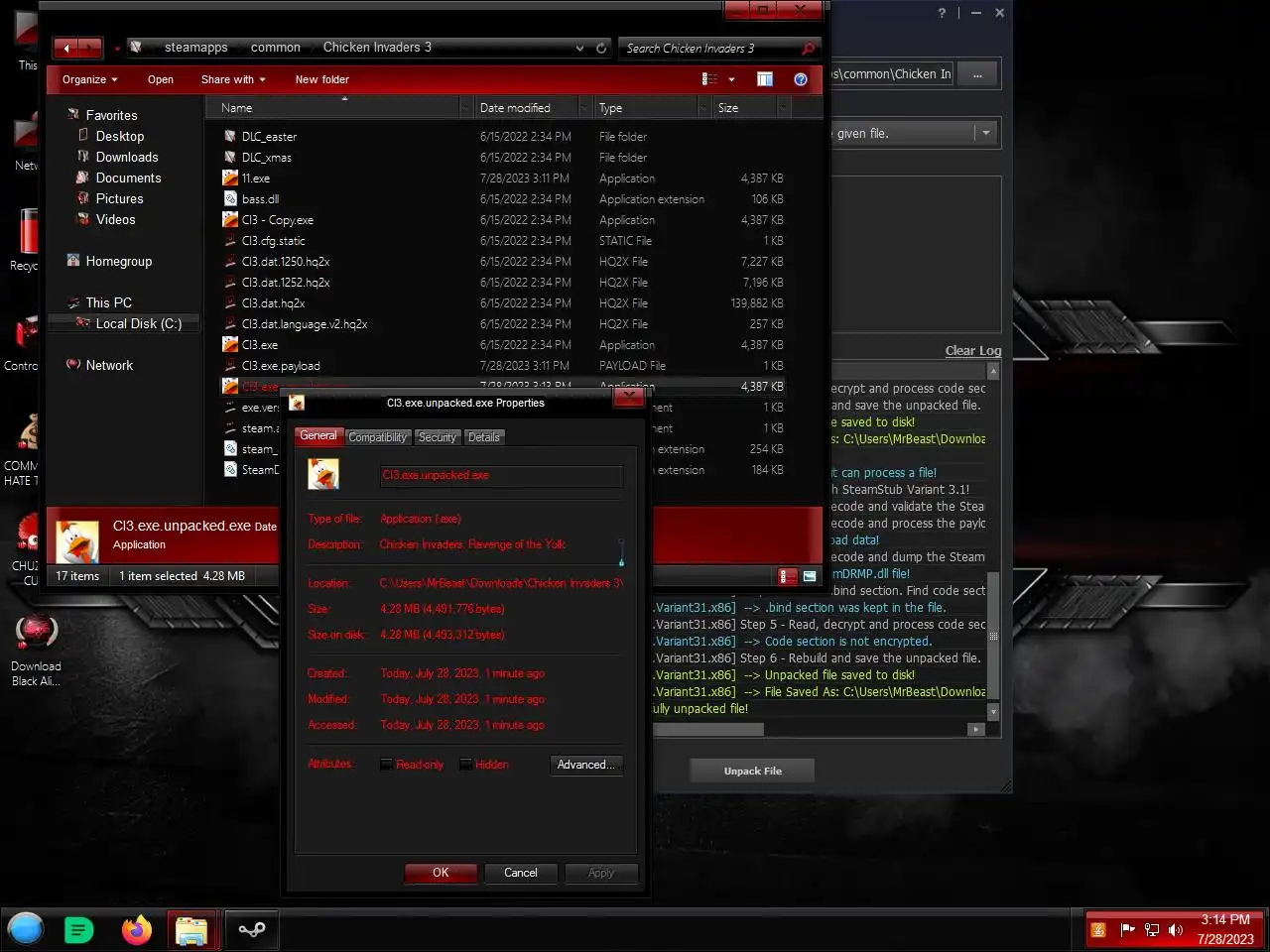
Task: Open the Size column filter dropdown
Action: (783, 107)
